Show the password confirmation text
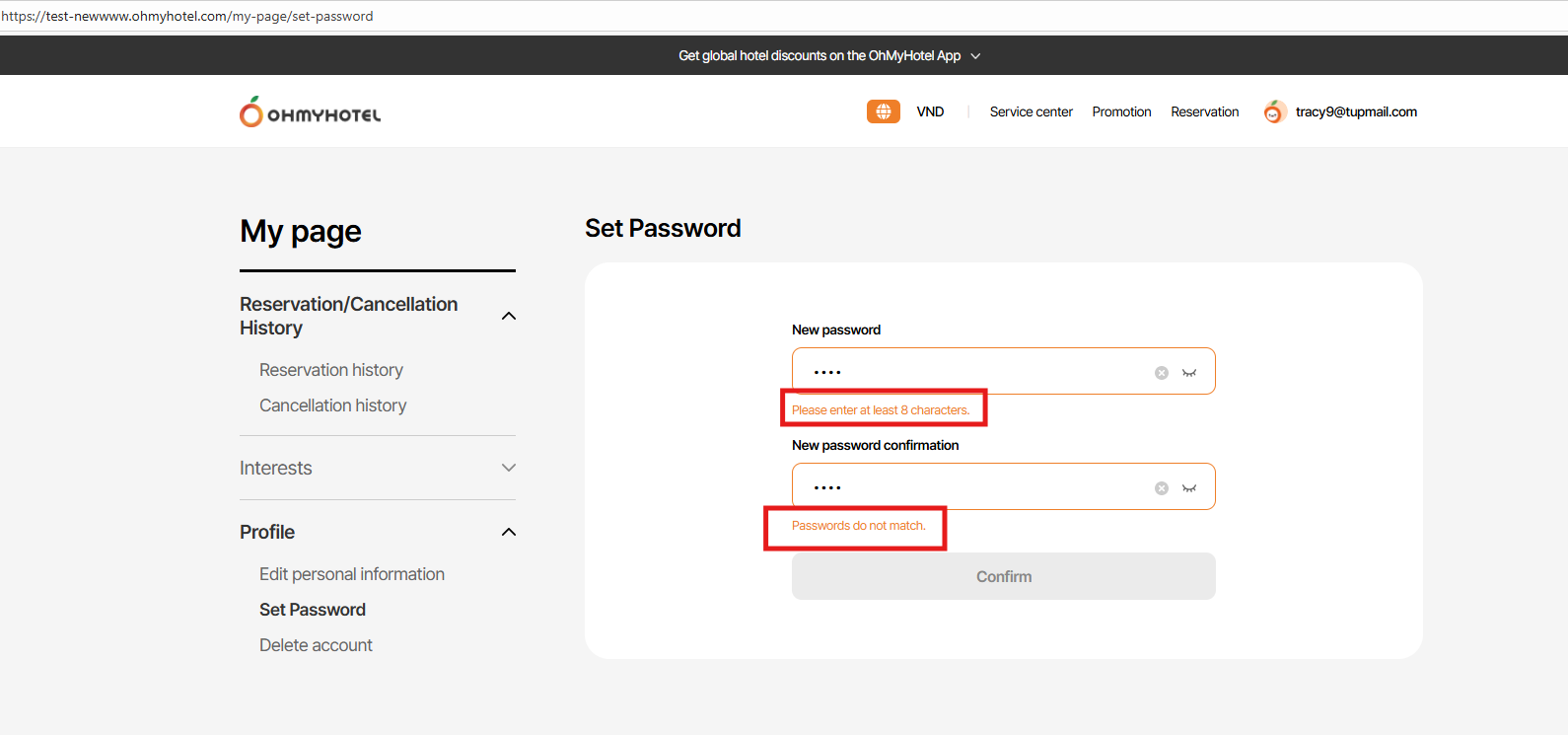The height and width of the screenshot is (735, 1568). pyautogui.click(x=1189, y=488)
